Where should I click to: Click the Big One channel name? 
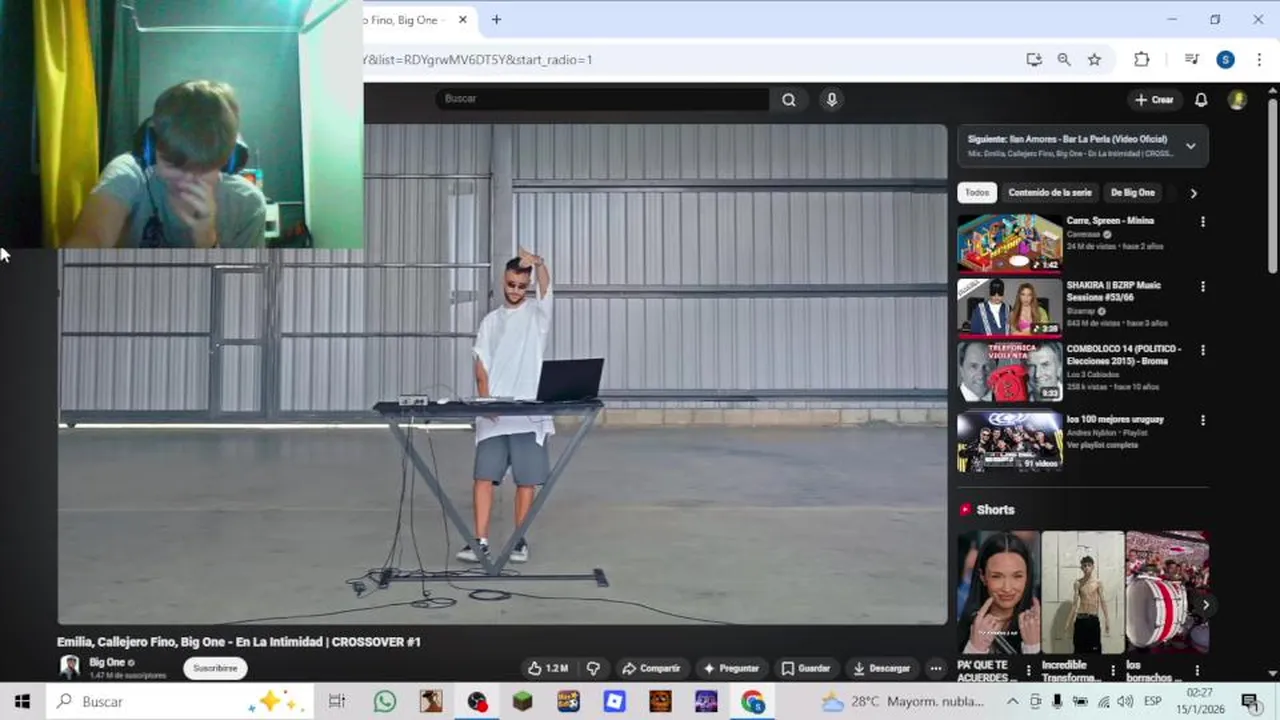(107, 662)
